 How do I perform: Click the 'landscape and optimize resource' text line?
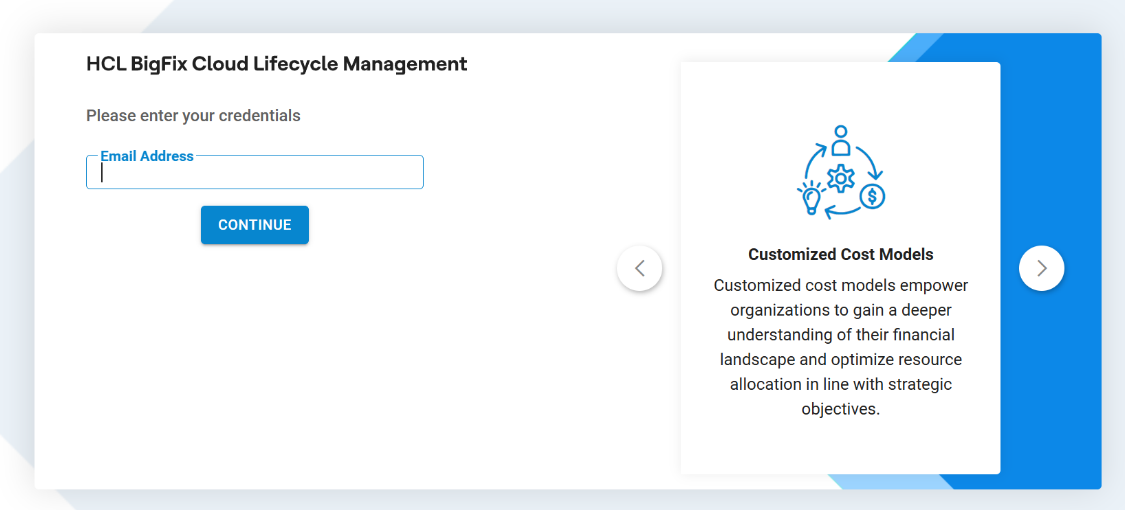pyautogui.click(x=841, y=359)
